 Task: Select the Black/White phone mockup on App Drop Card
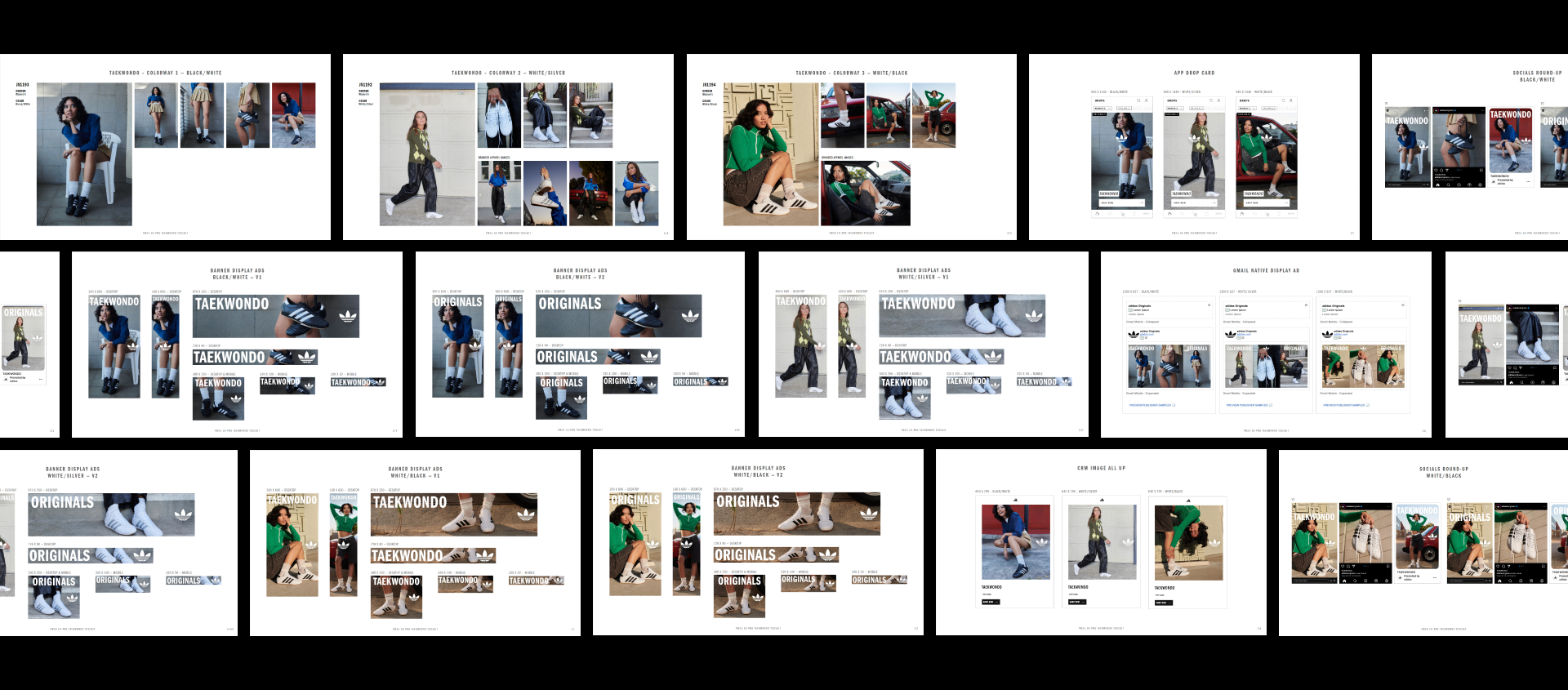(1122, 157)
